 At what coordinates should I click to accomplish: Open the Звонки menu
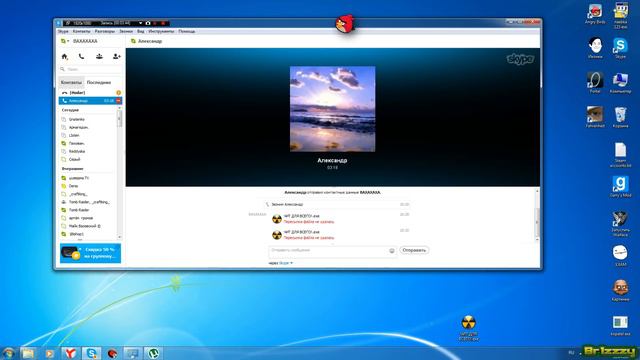coord(126,31)
